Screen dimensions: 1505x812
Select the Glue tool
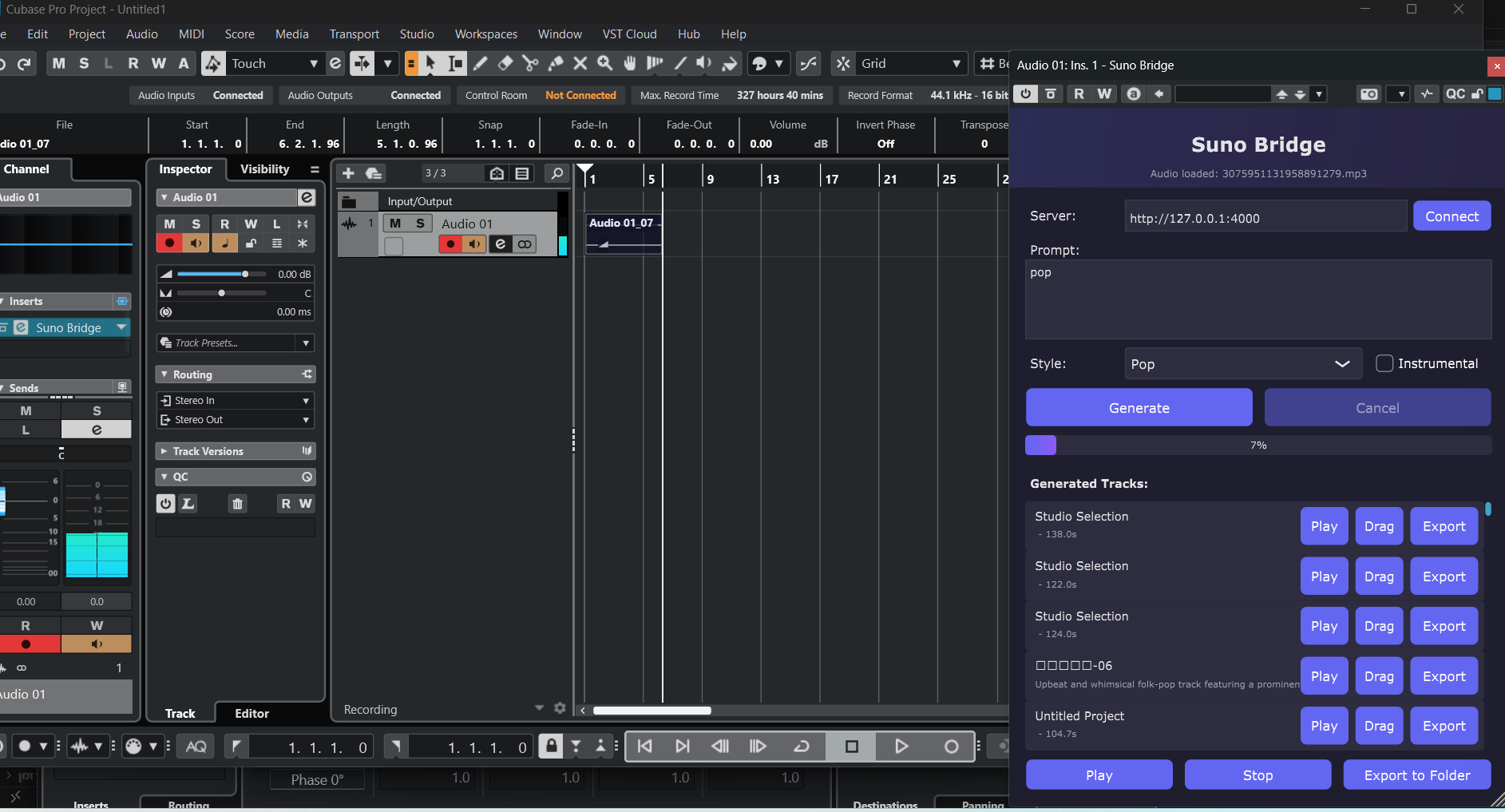pyautogui.click(x=556, y=64)
